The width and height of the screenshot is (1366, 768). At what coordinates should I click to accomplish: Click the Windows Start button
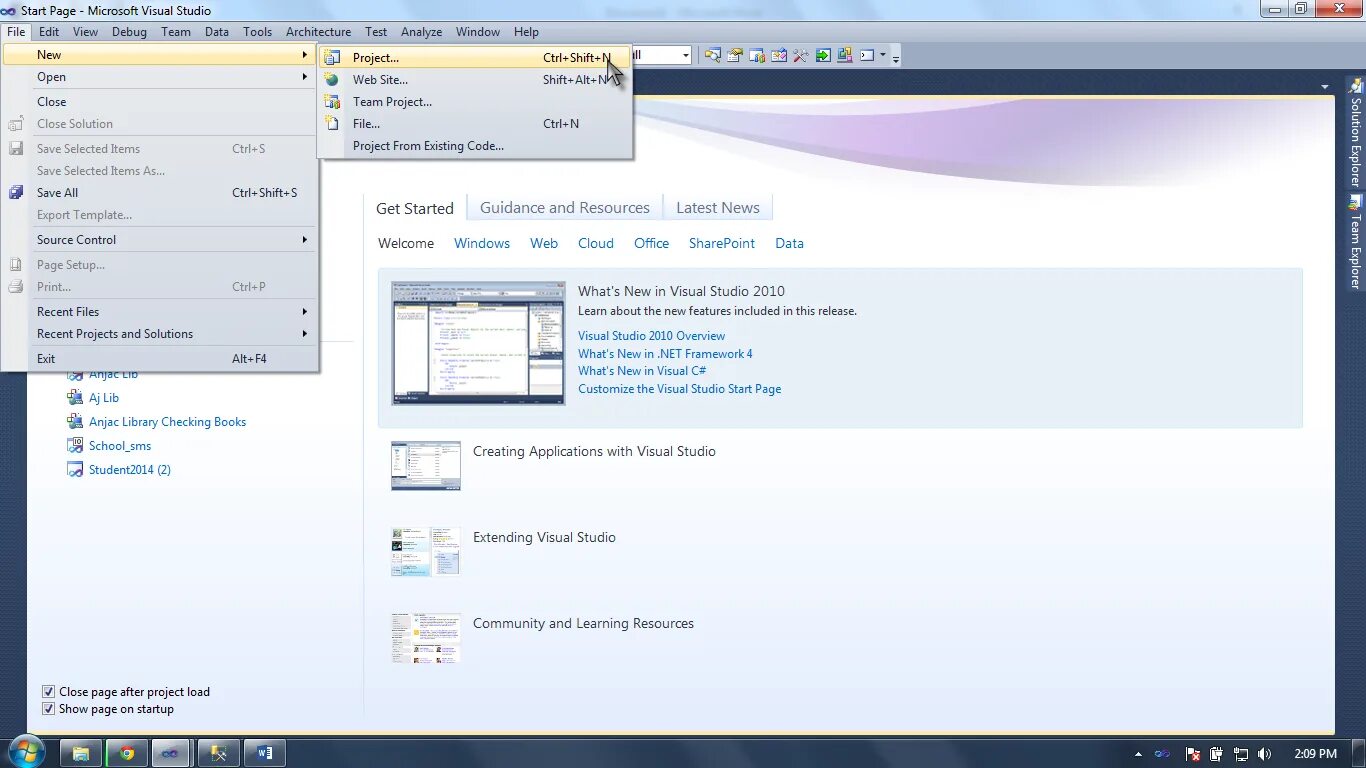pyautogui.click(x=26, y=753)
